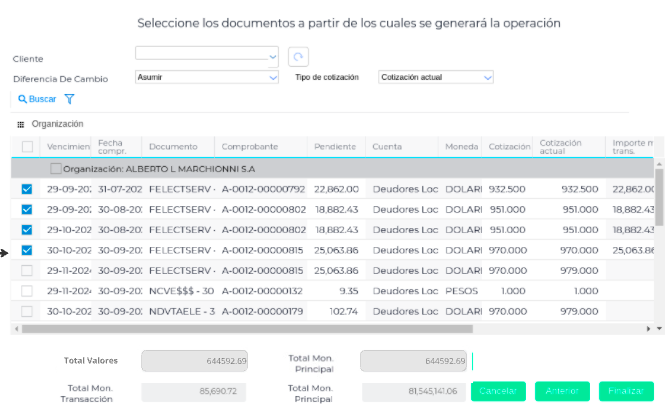Check the NDVTAELE row checkbox

pos(27,311)
